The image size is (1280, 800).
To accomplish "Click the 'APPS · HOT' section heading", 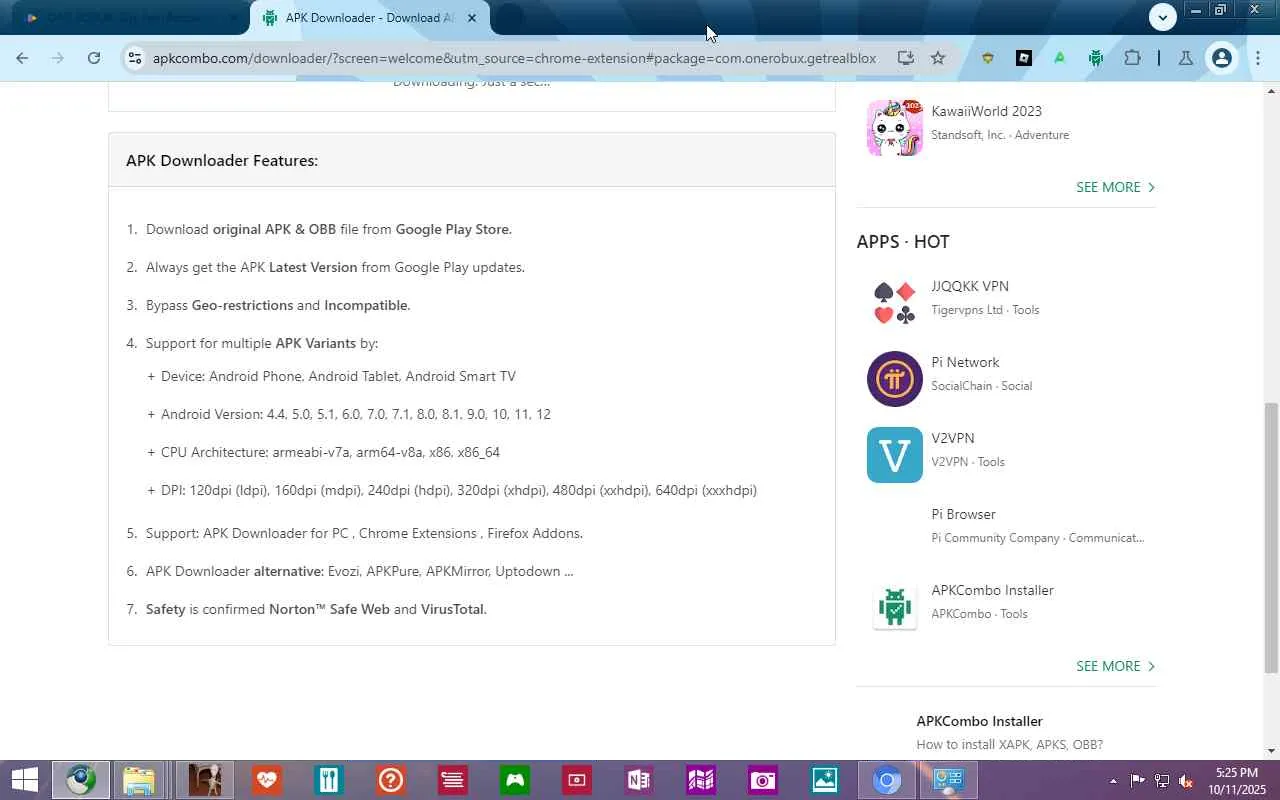I will point(903,241).
